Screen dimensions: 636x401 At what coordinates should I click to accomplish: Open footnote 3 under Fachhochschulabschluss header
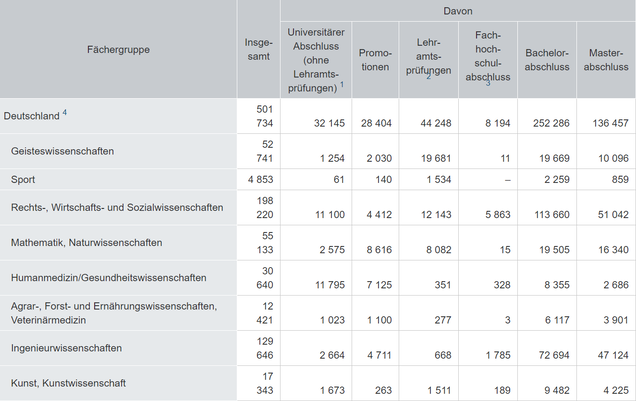(x=488, y=84)
